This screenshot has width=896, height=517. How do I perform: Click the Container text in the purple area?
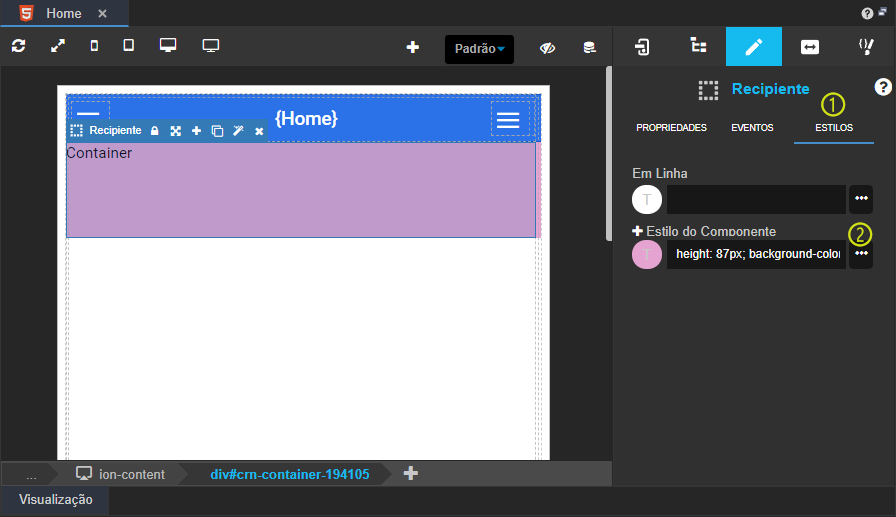pos(99,153)
